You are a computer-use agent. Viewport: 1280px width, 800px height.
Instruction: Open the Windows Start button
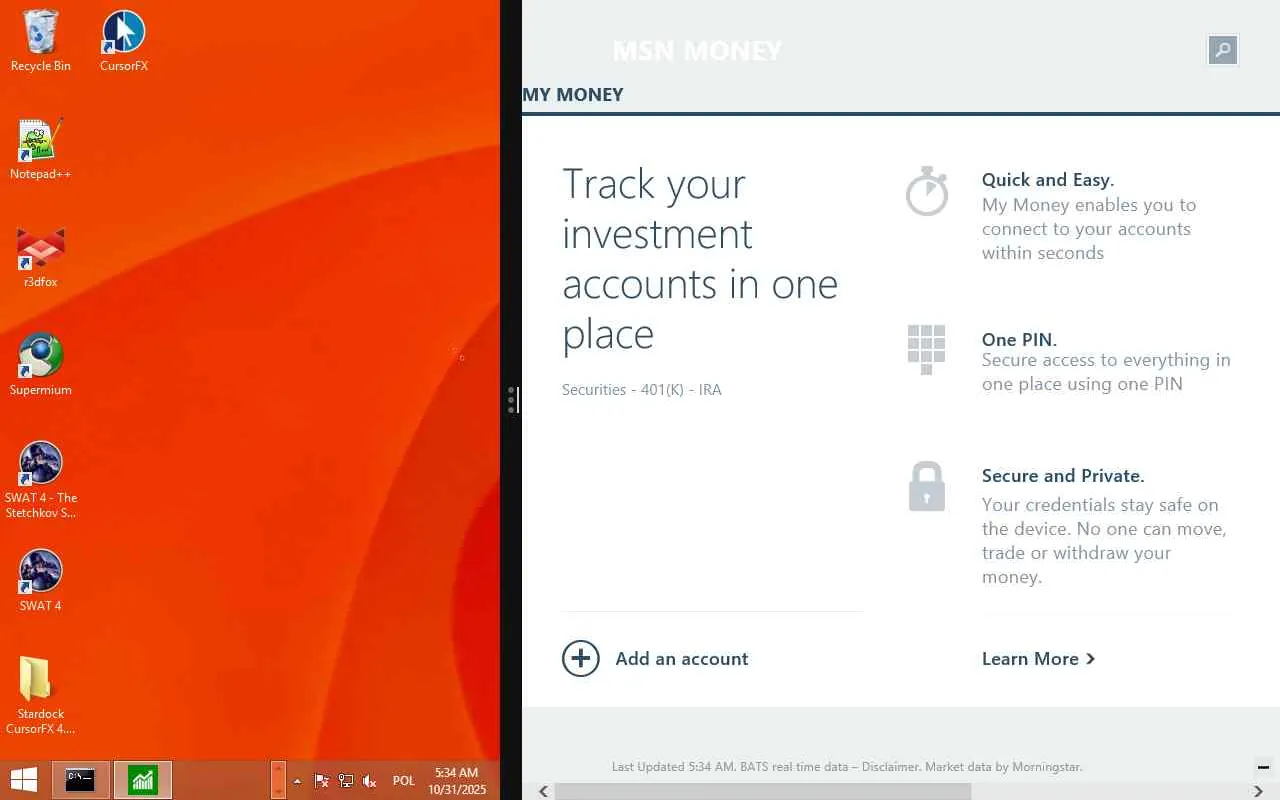coord(24,780)
